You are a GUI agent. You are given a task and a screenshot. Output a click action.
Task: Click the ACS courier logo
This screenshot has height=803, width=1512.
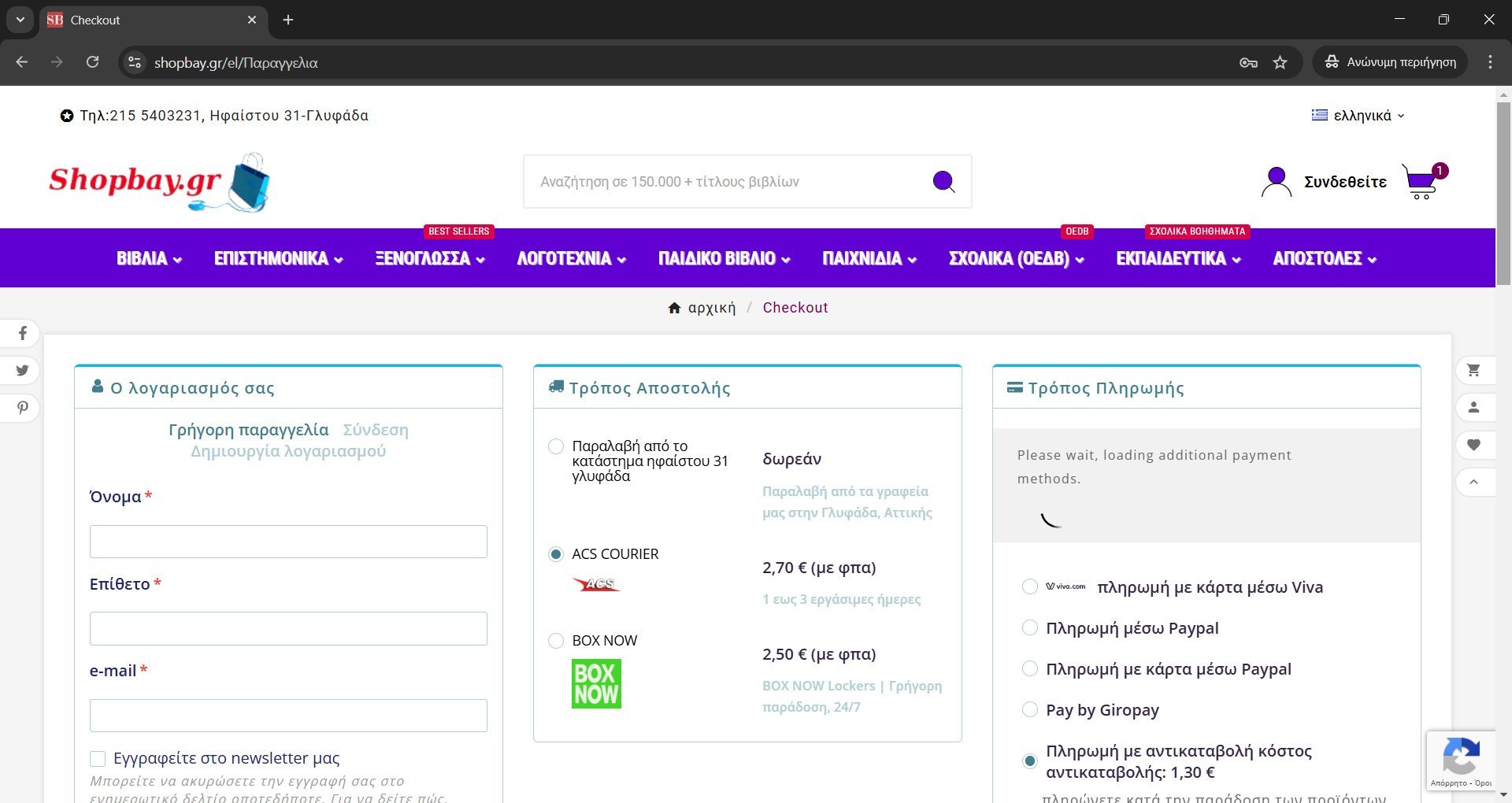click(596, 584)
